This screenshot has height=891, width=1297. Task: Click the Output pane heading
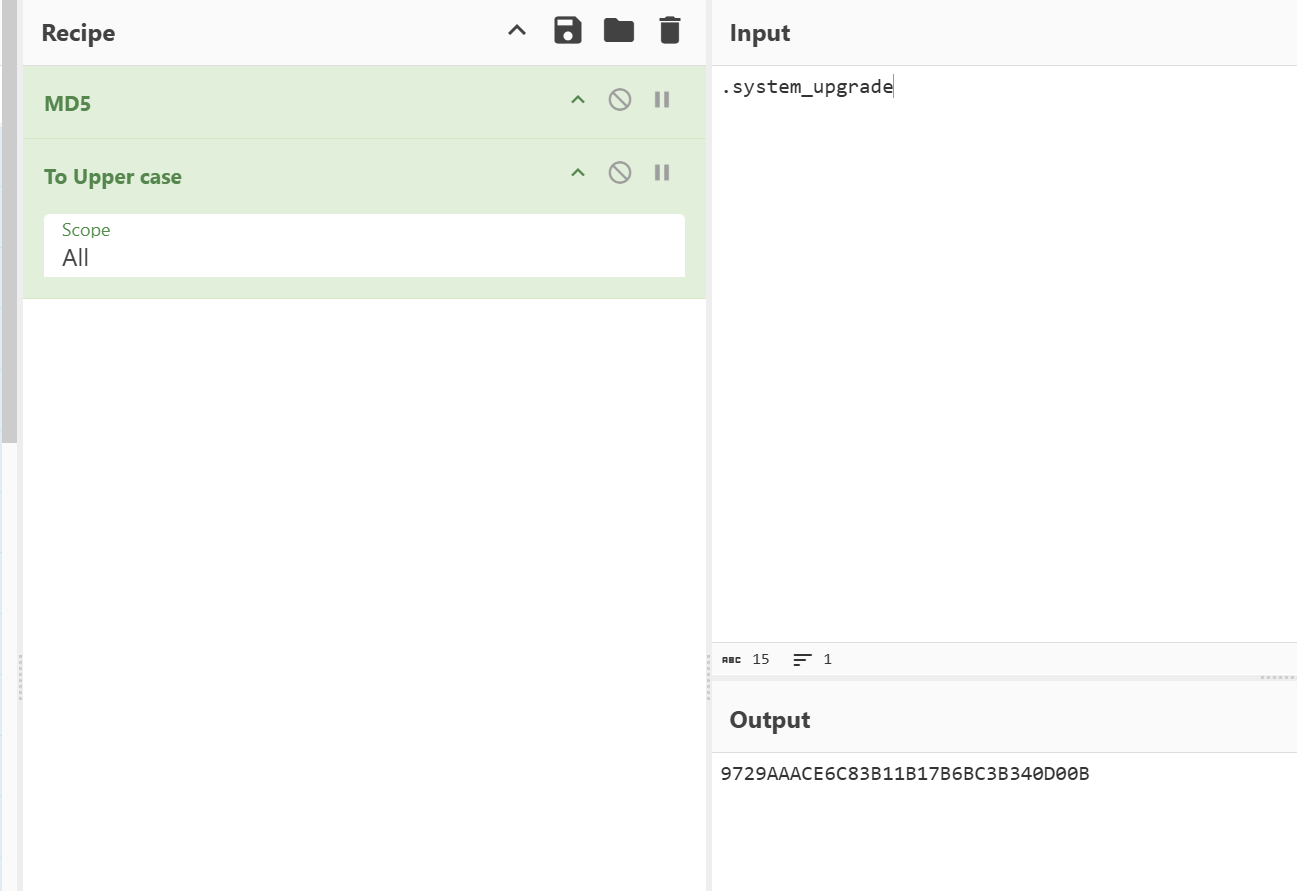769,720
